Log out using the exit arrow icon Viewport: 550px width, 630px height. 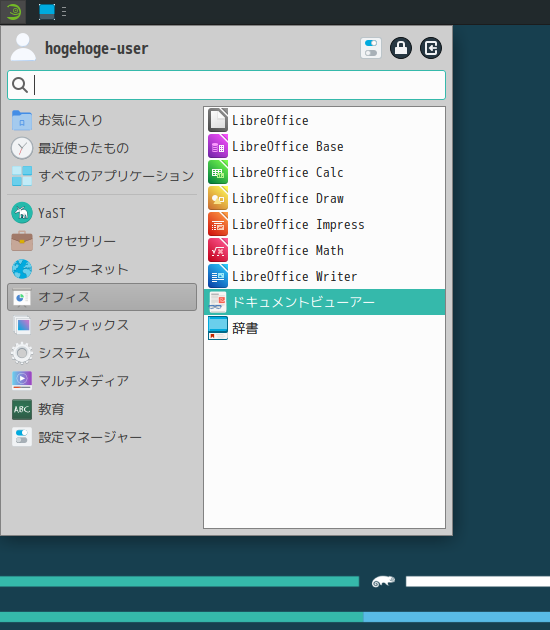431,48
